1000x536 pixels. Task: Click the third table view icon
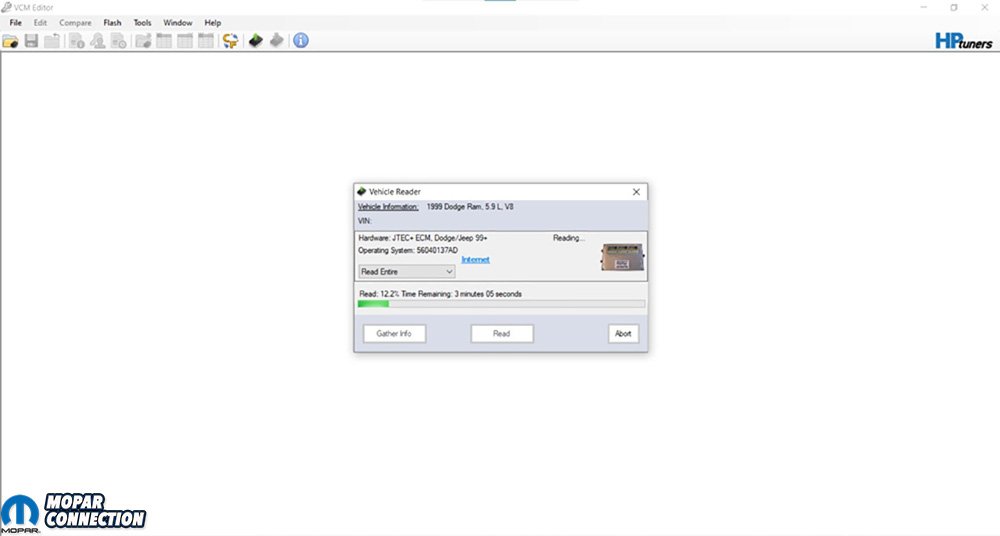[205, 41]
